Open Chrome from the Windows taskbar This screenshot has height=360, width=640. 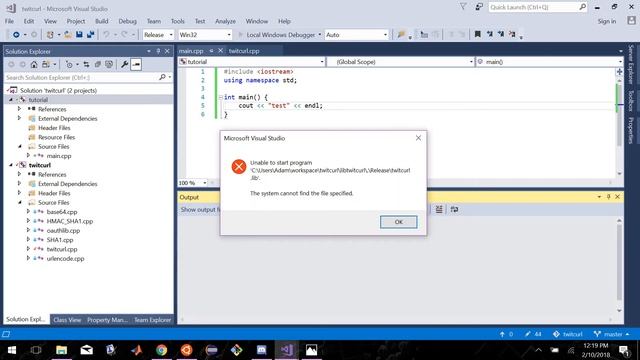[x=162, y=350]
